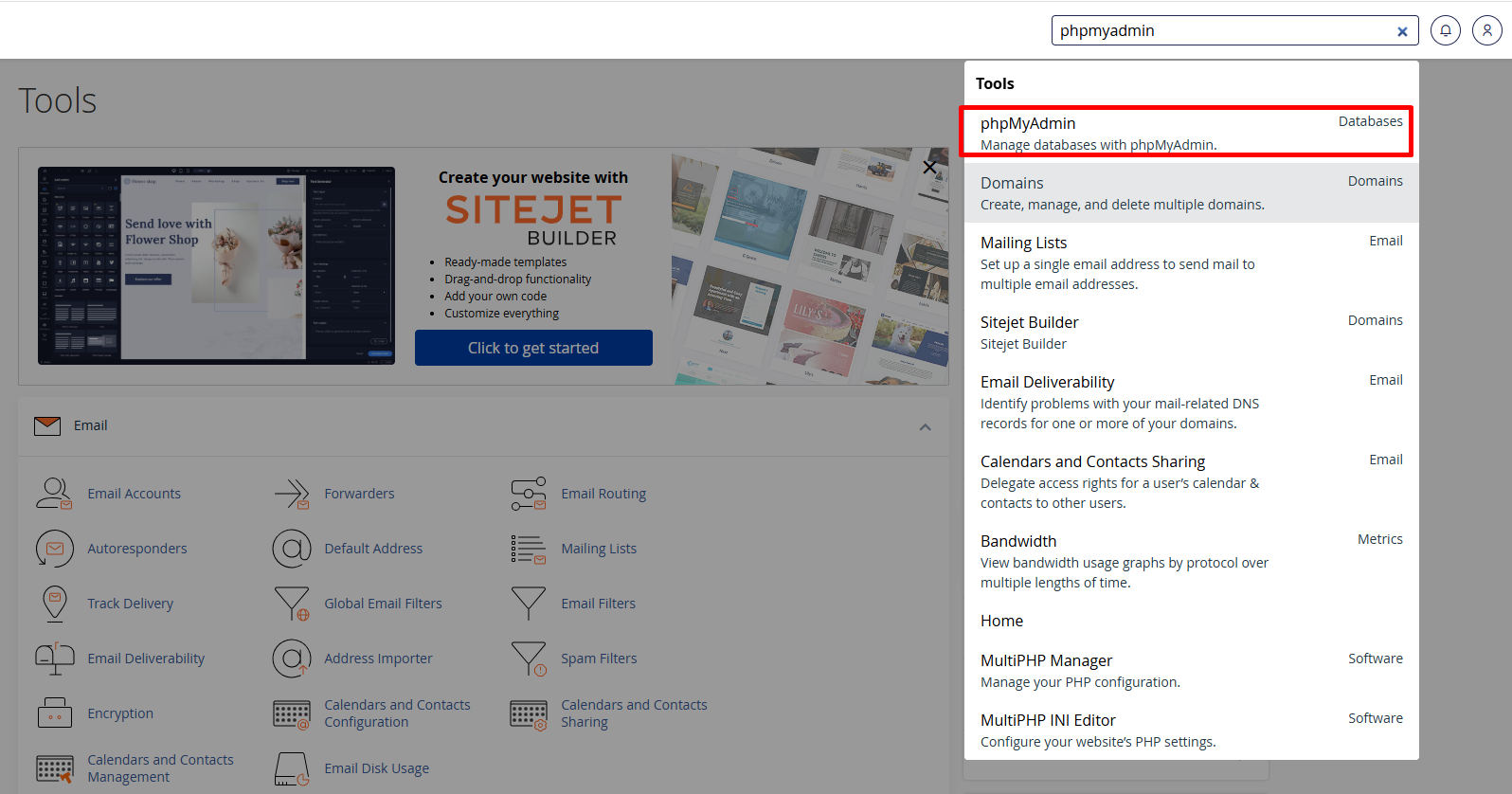Viewport: 1512px width, 794px height.
Task: Click the Global Email Filters funnel icon
Action: 292,604
